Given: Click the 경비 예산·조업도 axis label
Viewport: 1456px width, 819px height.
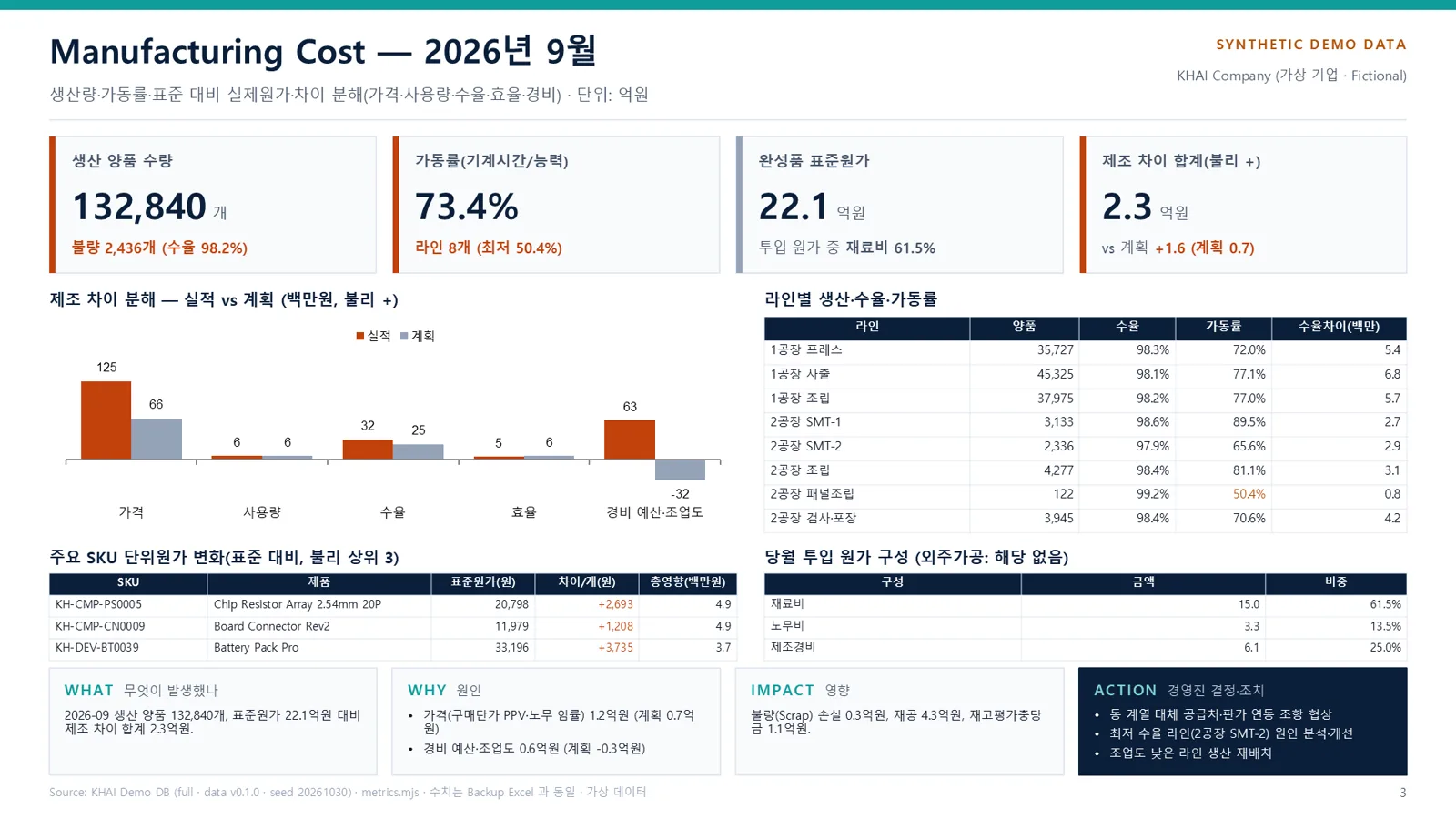Looking at the screenshot, I should [x=654, y=512].
